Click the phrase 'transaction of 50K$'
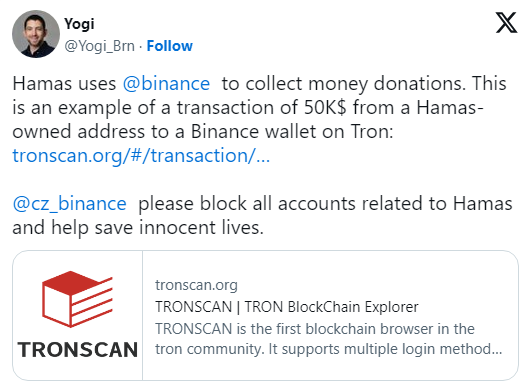Image resolution: width=530 pixels, height=386 pixels. [262, 107]
